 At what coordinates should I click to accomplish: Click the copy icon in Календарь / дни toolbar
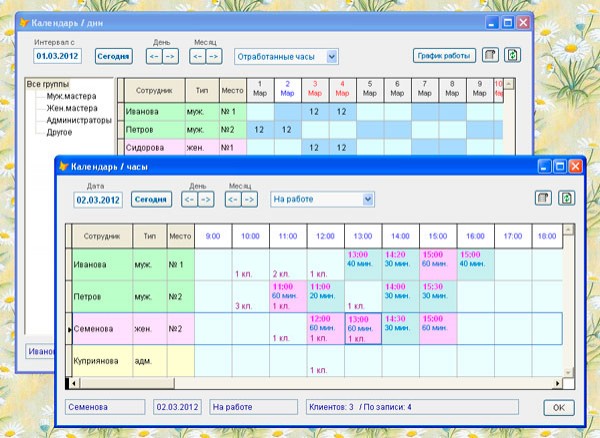tap(490, 56)
